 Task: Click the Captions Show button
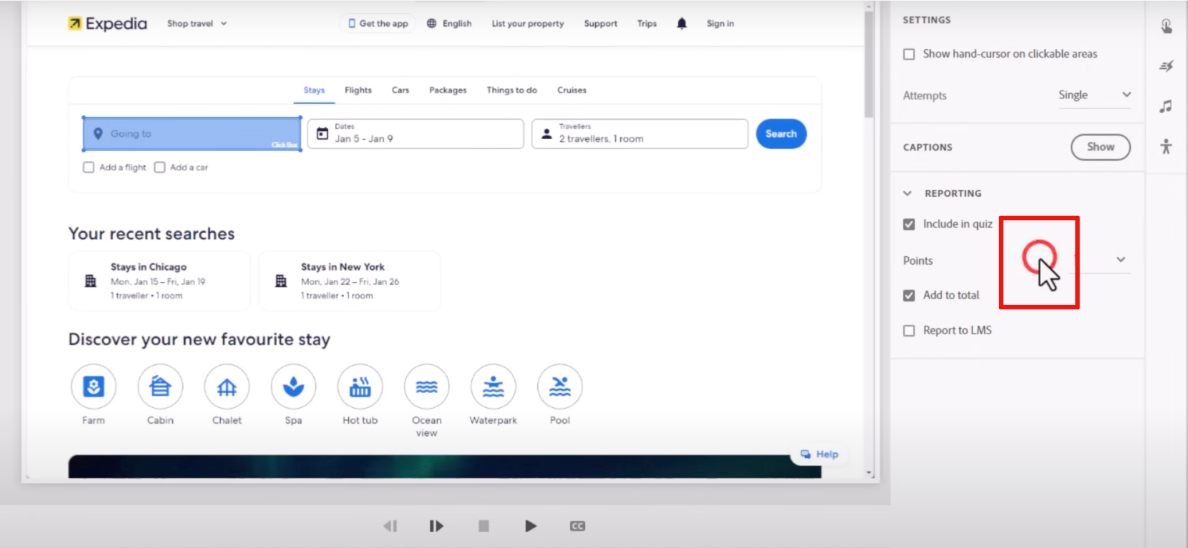pos(1101,147)
